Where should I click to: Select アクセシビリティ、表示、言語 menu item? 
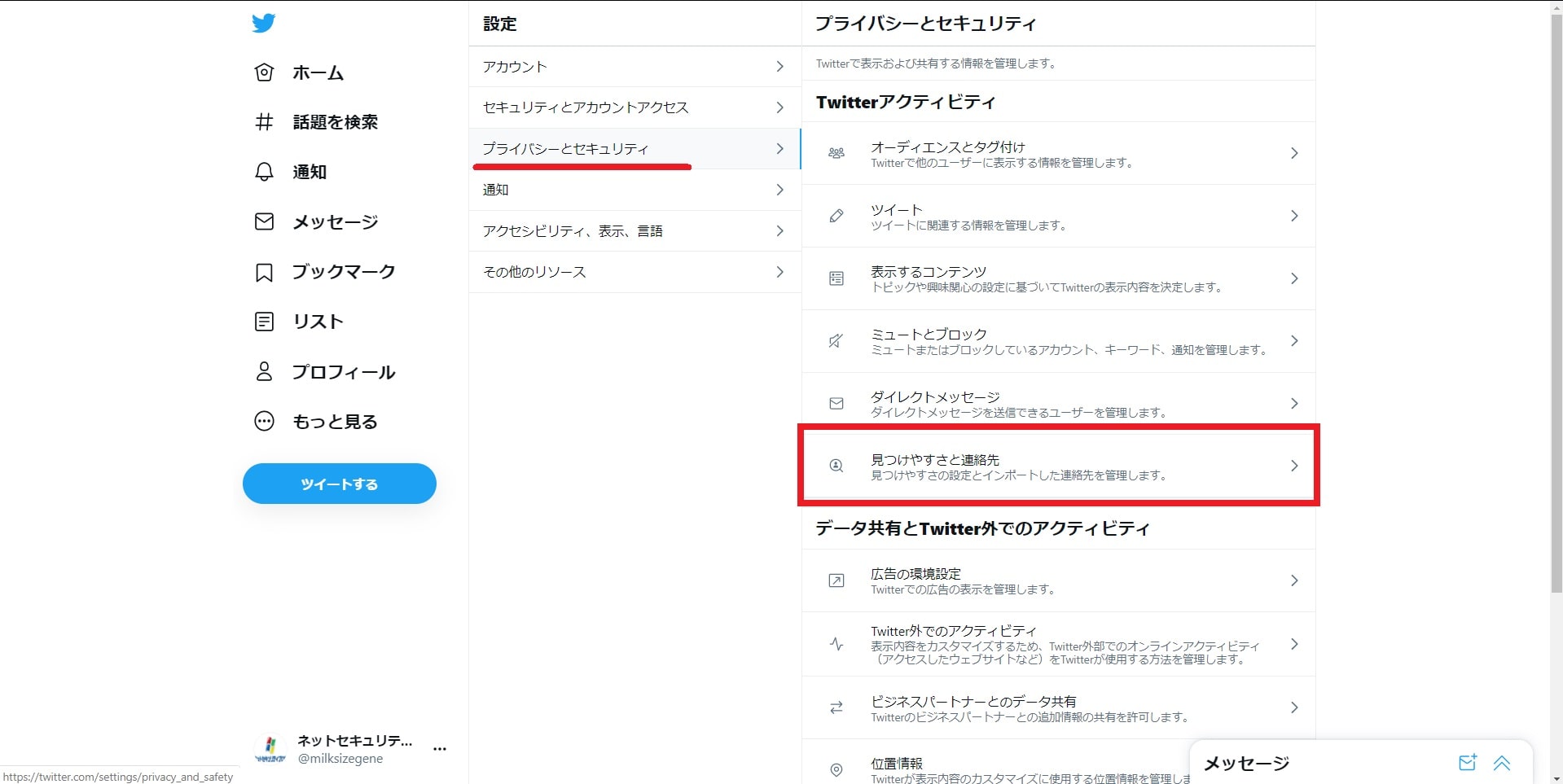point(634,231)
